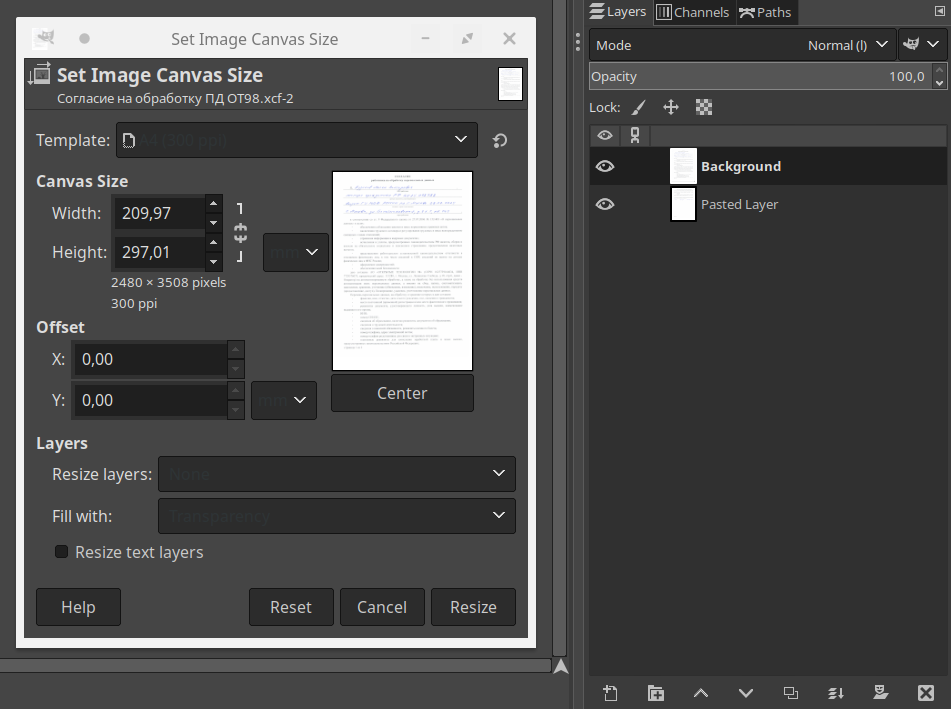Image resolution: width=951 pixels, height=709 pixels.
Task: Duplicate the selected layer
Action: (791, 693)
